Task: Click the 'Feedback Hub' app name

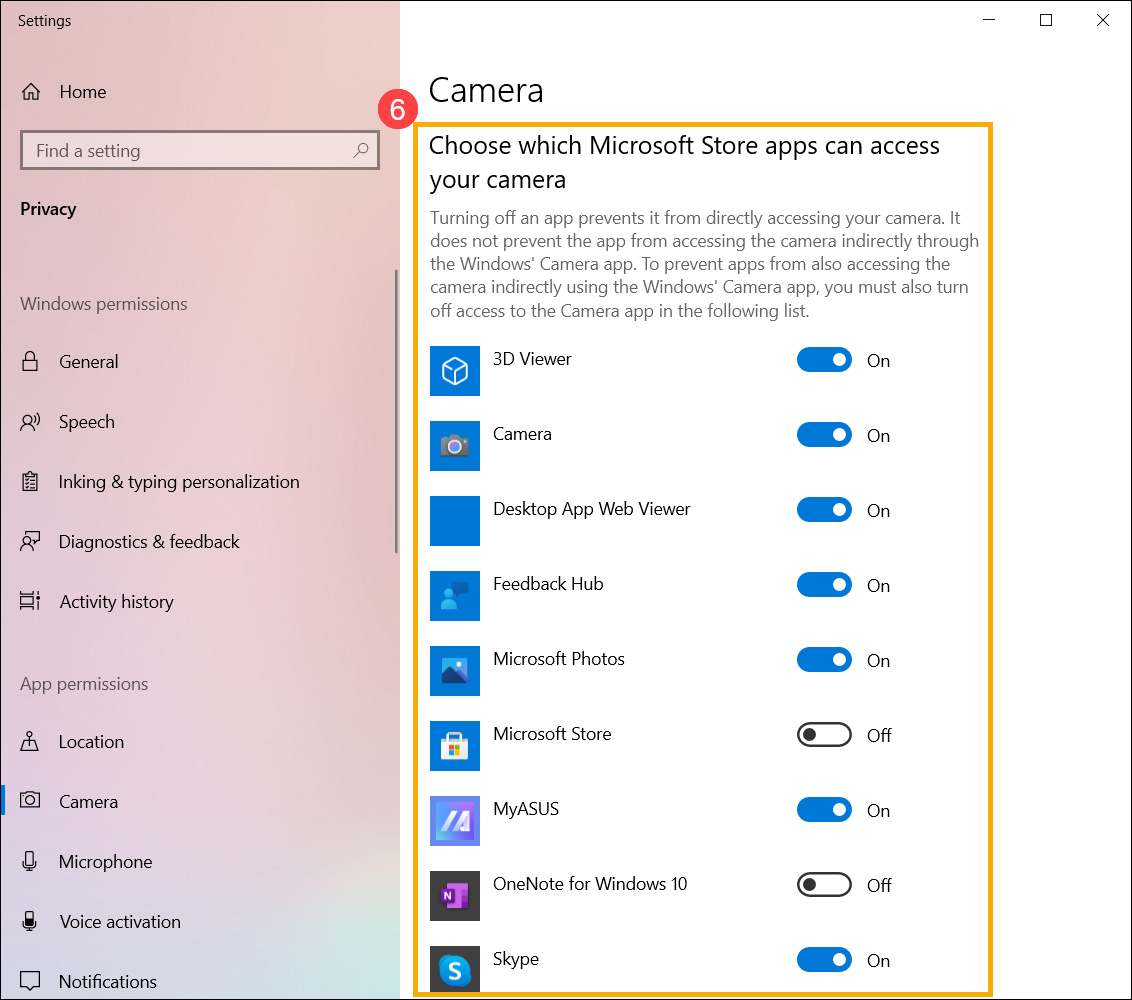Action: coord(548,583)
